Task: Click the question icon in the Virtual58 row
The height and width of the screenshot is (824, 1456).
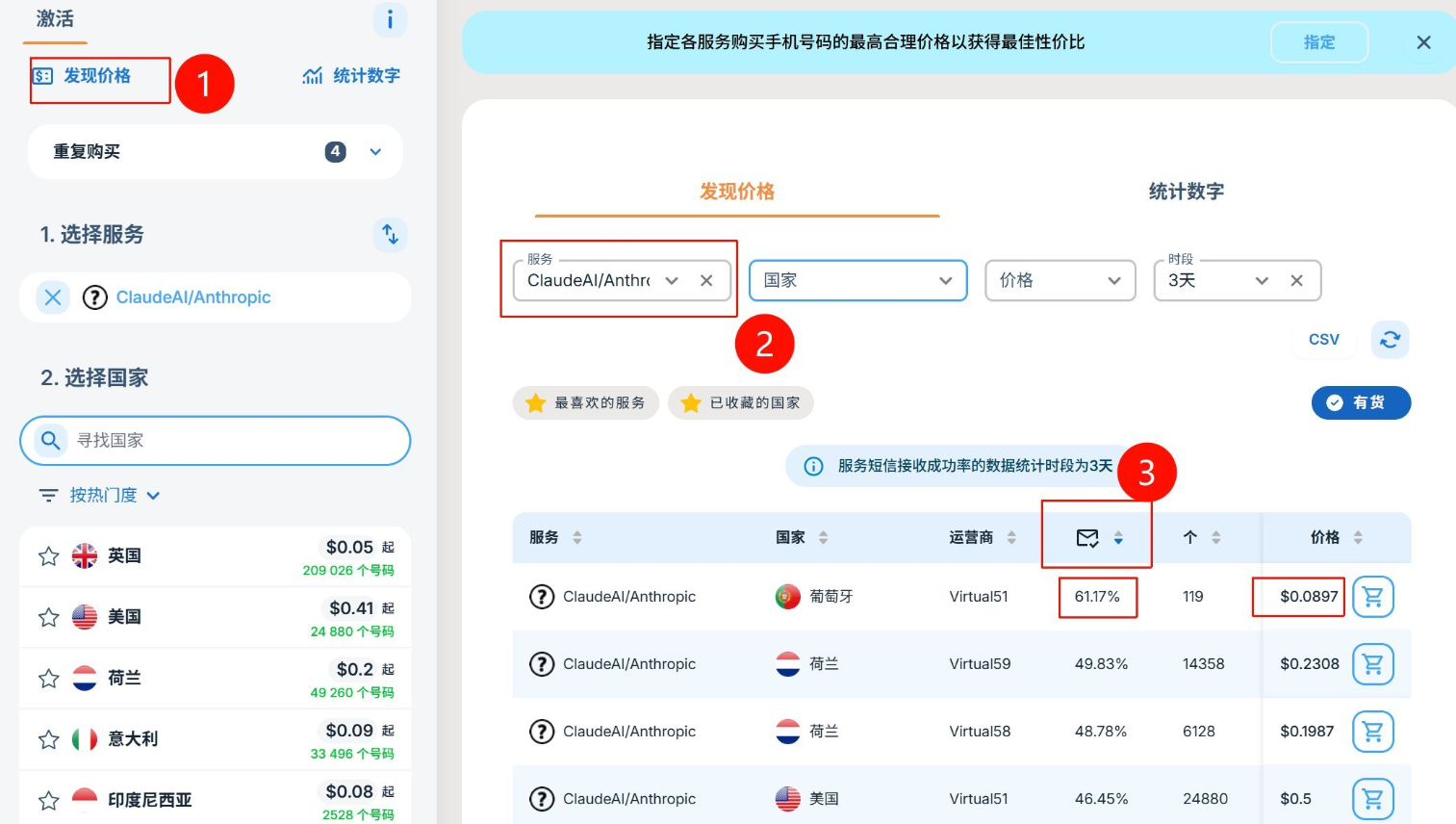Action: coord(542,732)
